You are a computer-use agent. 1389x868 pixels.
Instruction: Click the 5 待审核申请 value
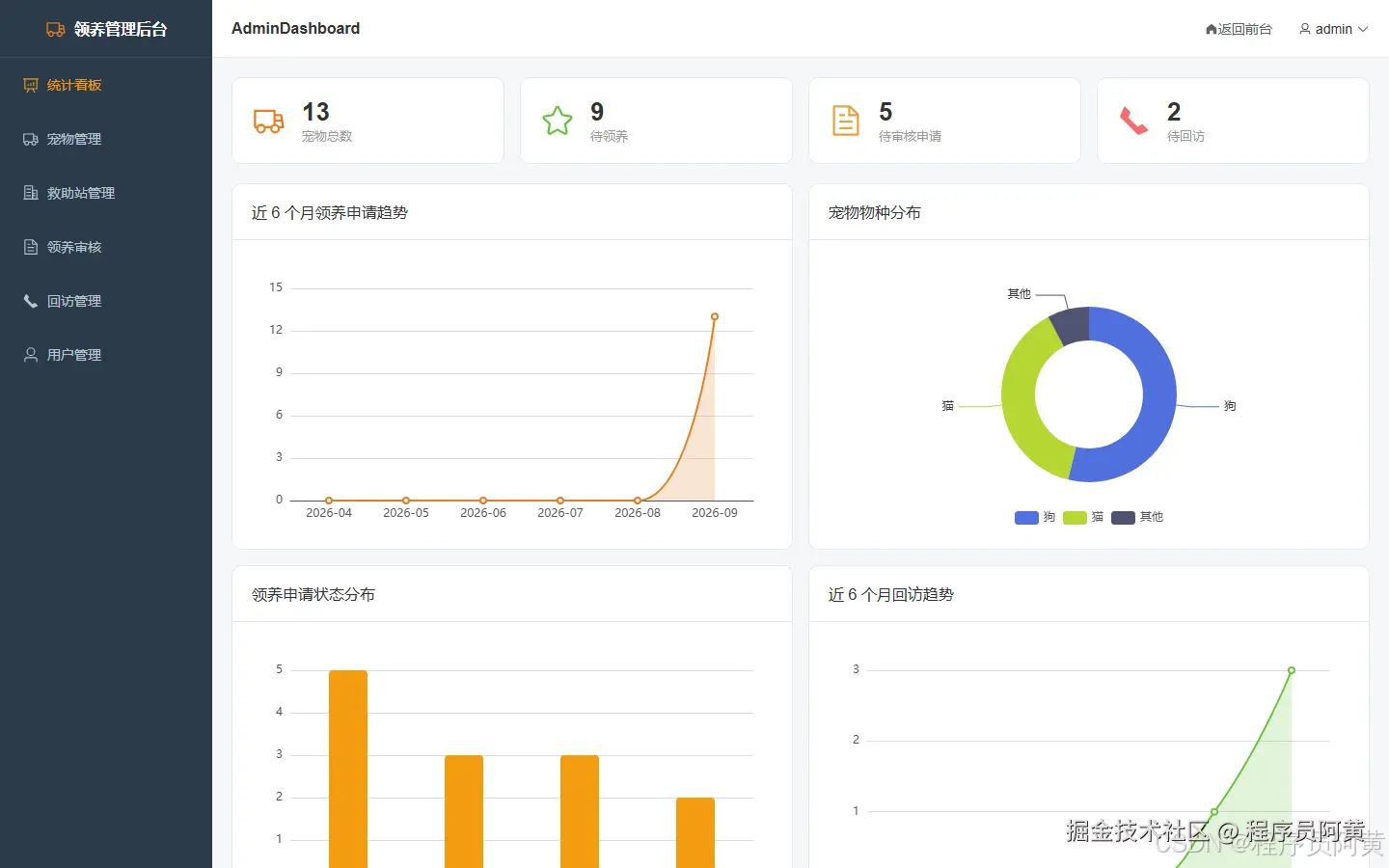click(x=885, y=112)
